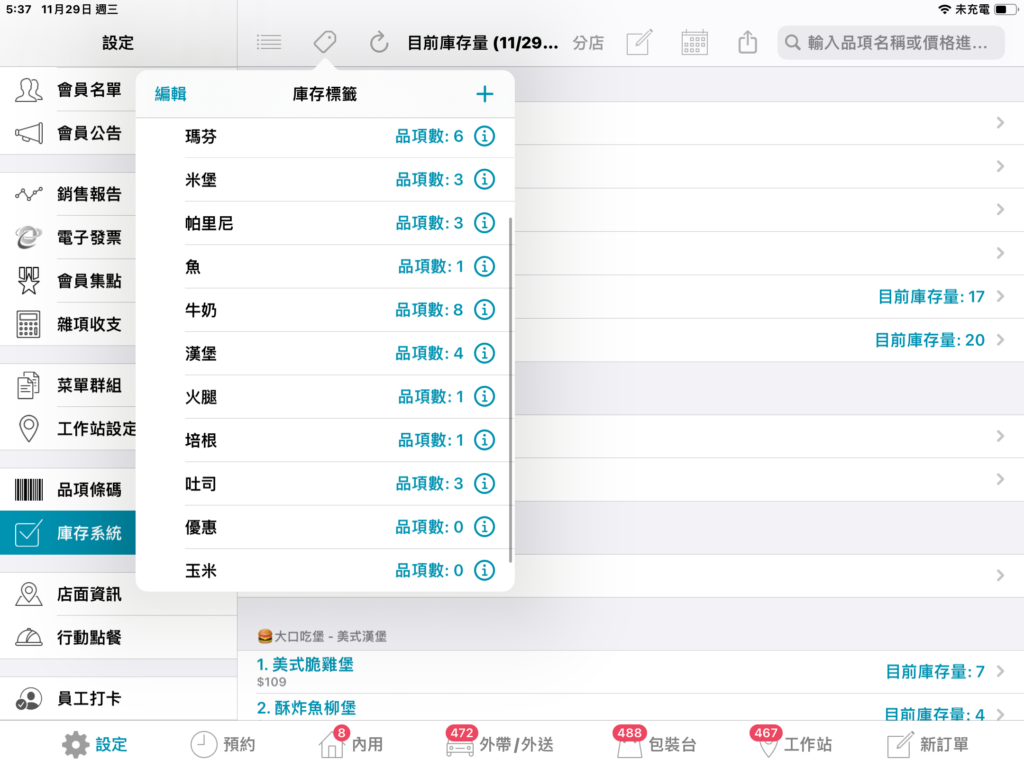This screenshot has height=768, width=1024.
Task: Show info for 優惠 tag
Action: pyautogui.click(x=484, y=527)
